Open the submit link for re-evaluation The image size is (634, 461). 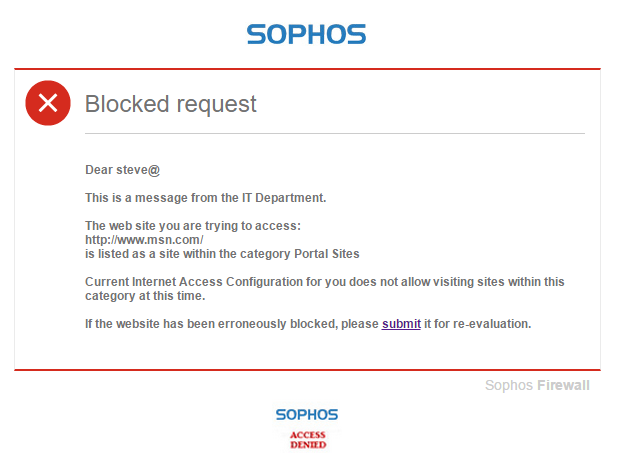tap(401, 325)
